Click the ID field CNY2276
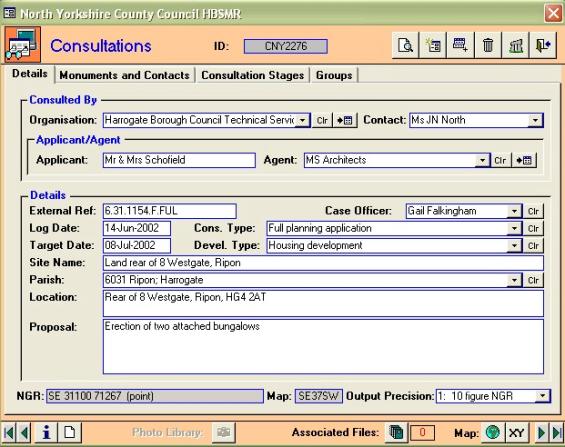 [x=286, y=46]
